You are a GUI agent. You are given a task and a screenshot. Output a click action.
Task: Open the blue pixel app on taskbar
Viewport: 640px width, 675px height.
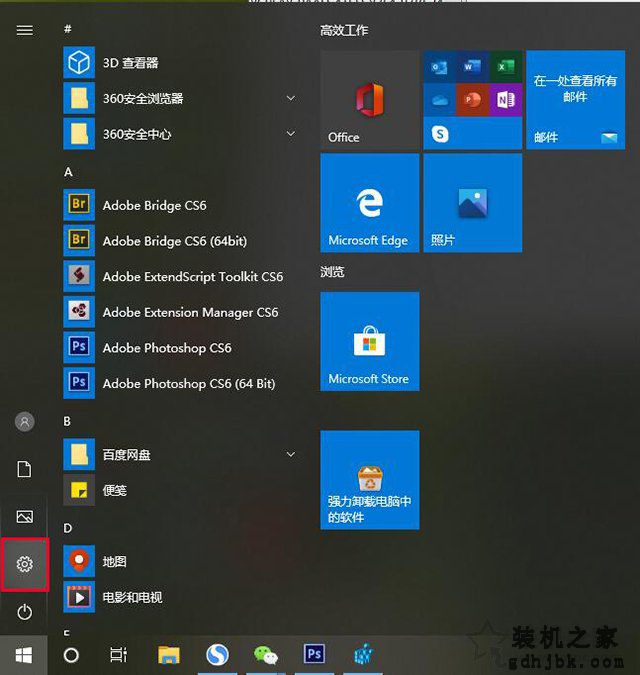(363, 655)
